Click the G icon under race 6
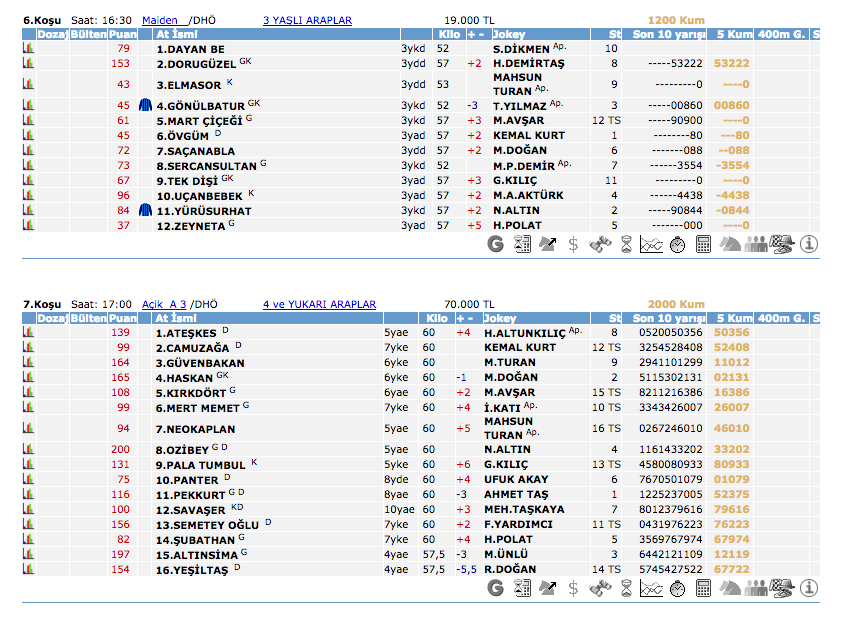 point(496,243)
